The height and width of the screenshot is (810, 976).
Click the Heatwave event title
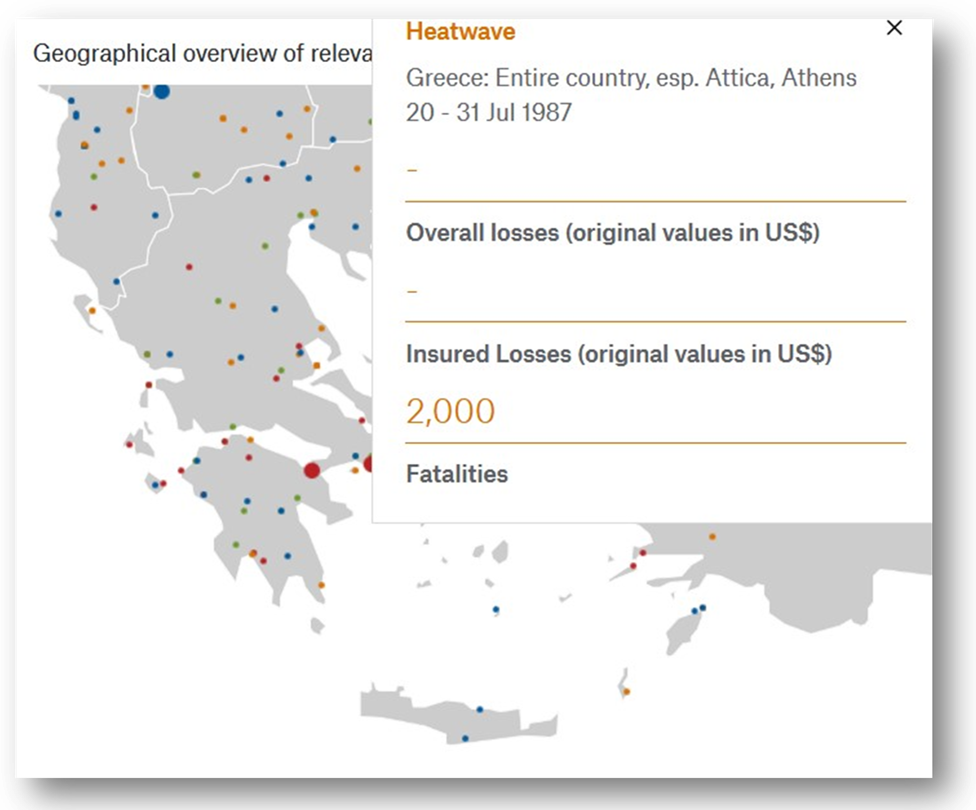click(x=461, y=32)
